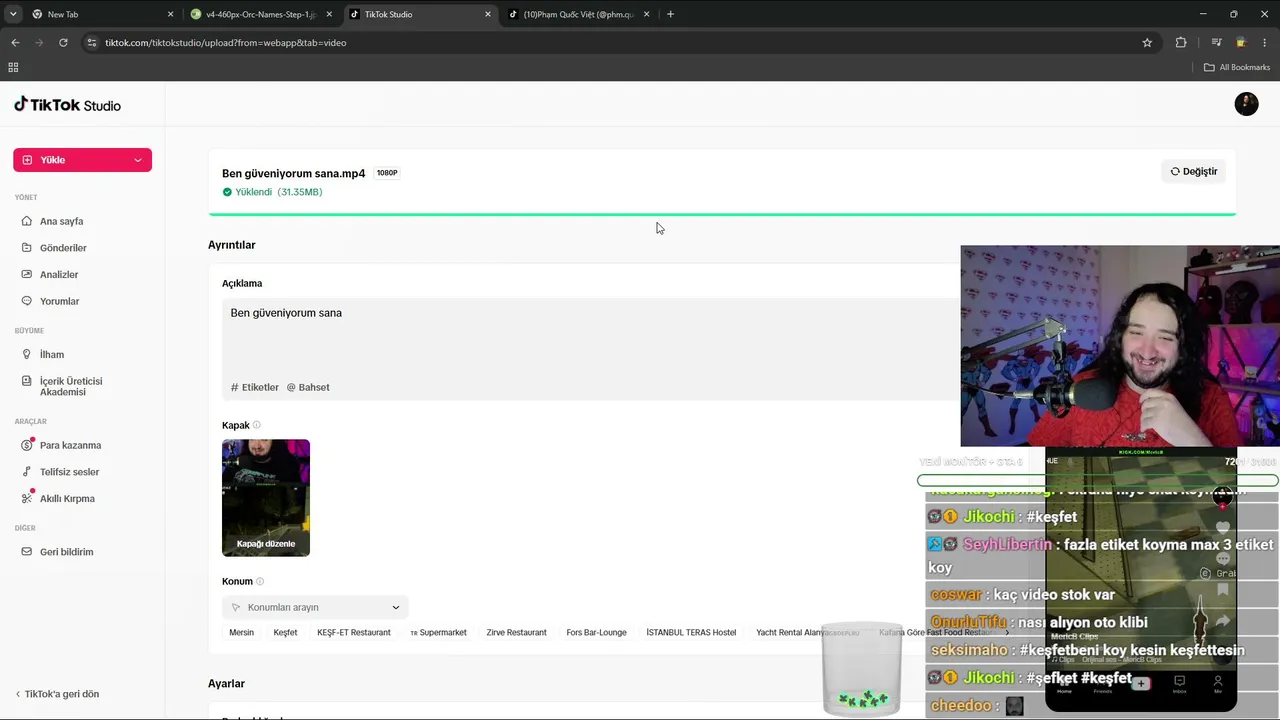1280x720 pixels.
Task: Choose KEŞF-ET Restaurant location chip
Action: 354,632
